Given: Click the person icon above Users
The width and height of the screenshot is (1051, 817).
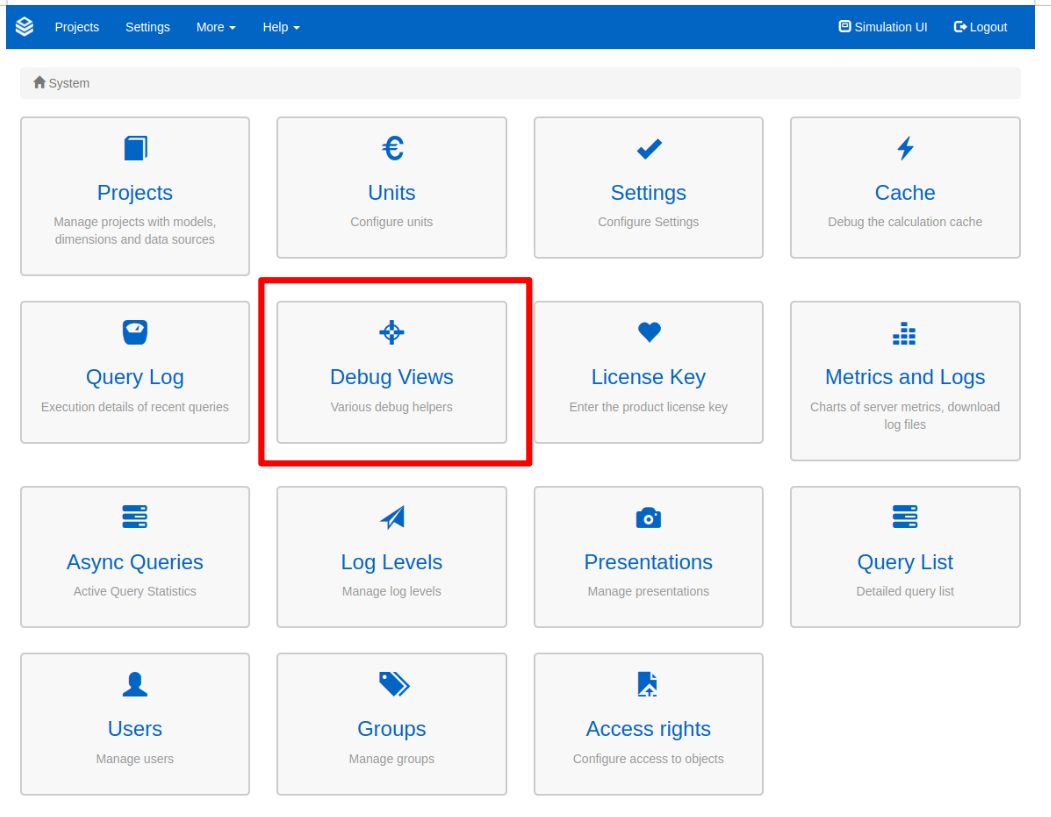Looking at the screenshot, I should [135, 684].
